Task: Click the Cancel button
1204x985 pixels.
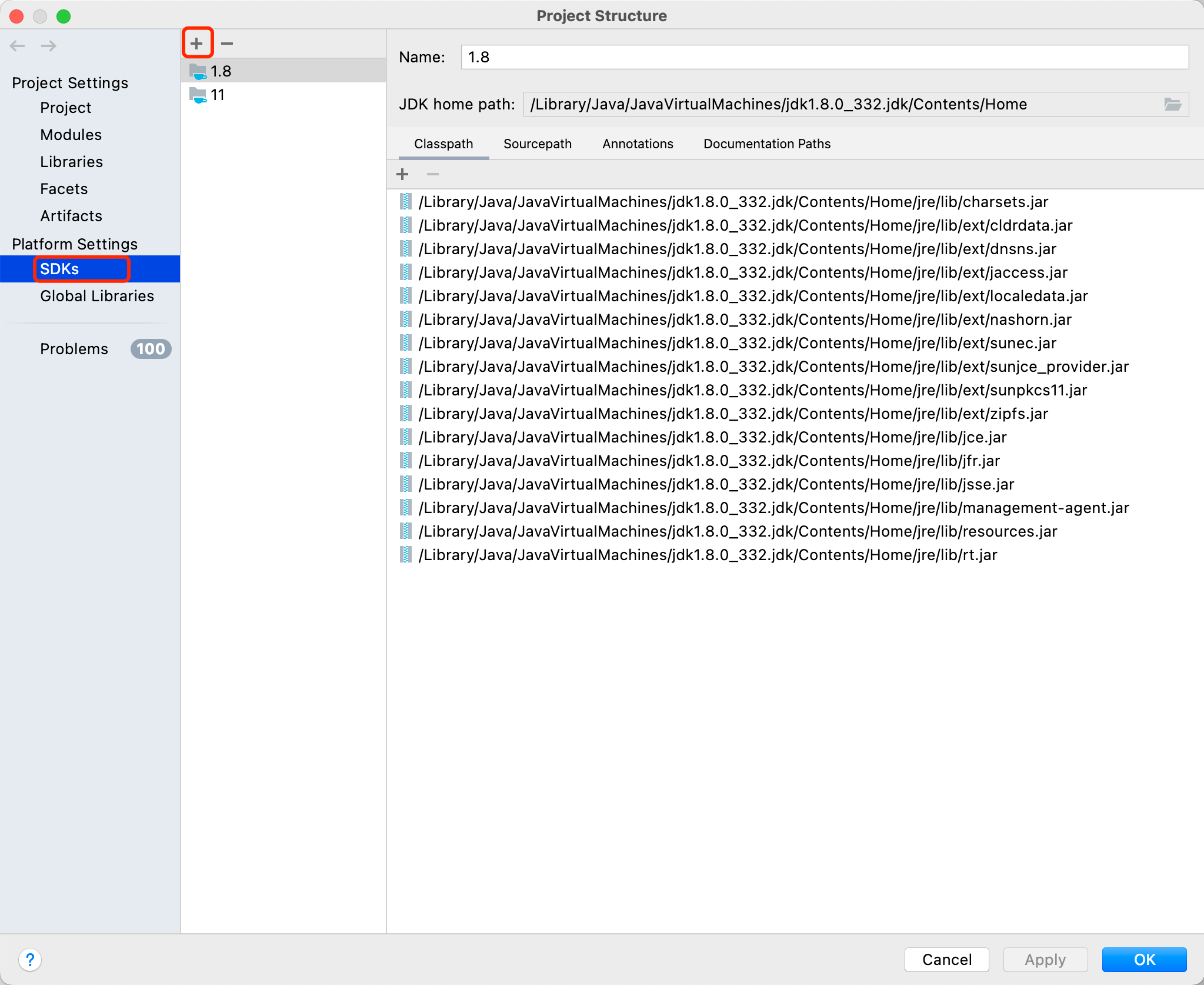Action: coord(946,960)
